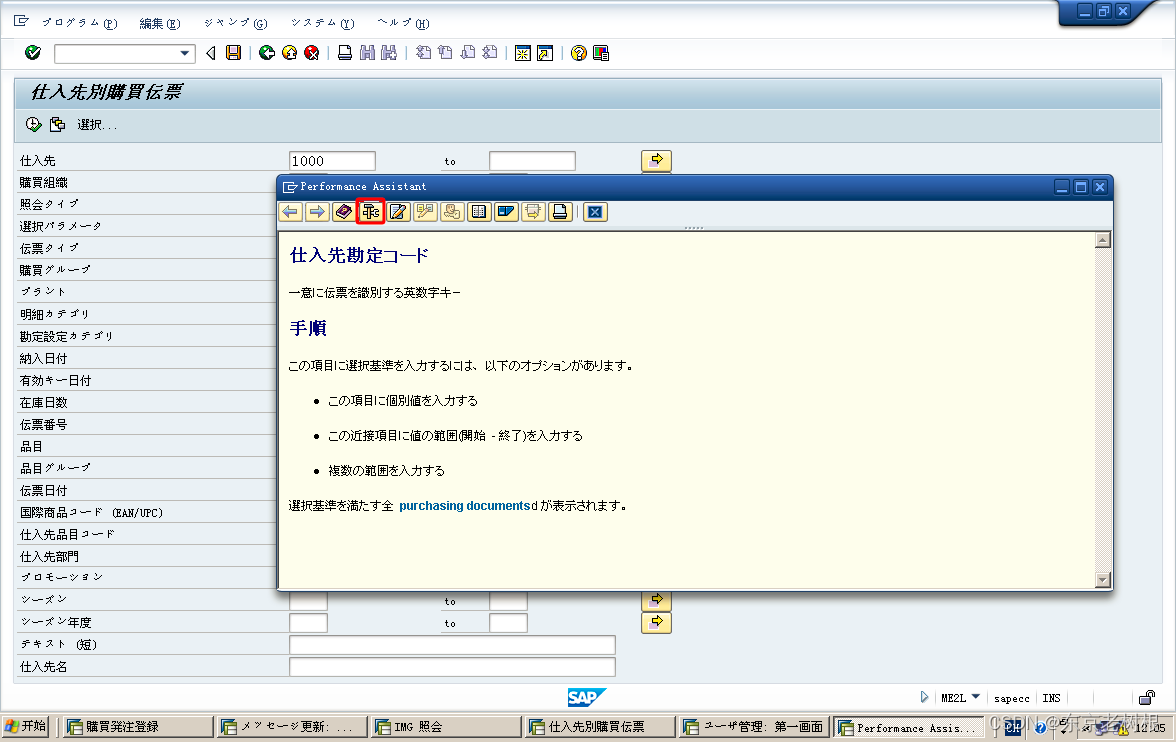The width and height of the screenshot is (1176, 742).
Task: Open the SAP Help question mark icon
Action: tap(577, 53)
